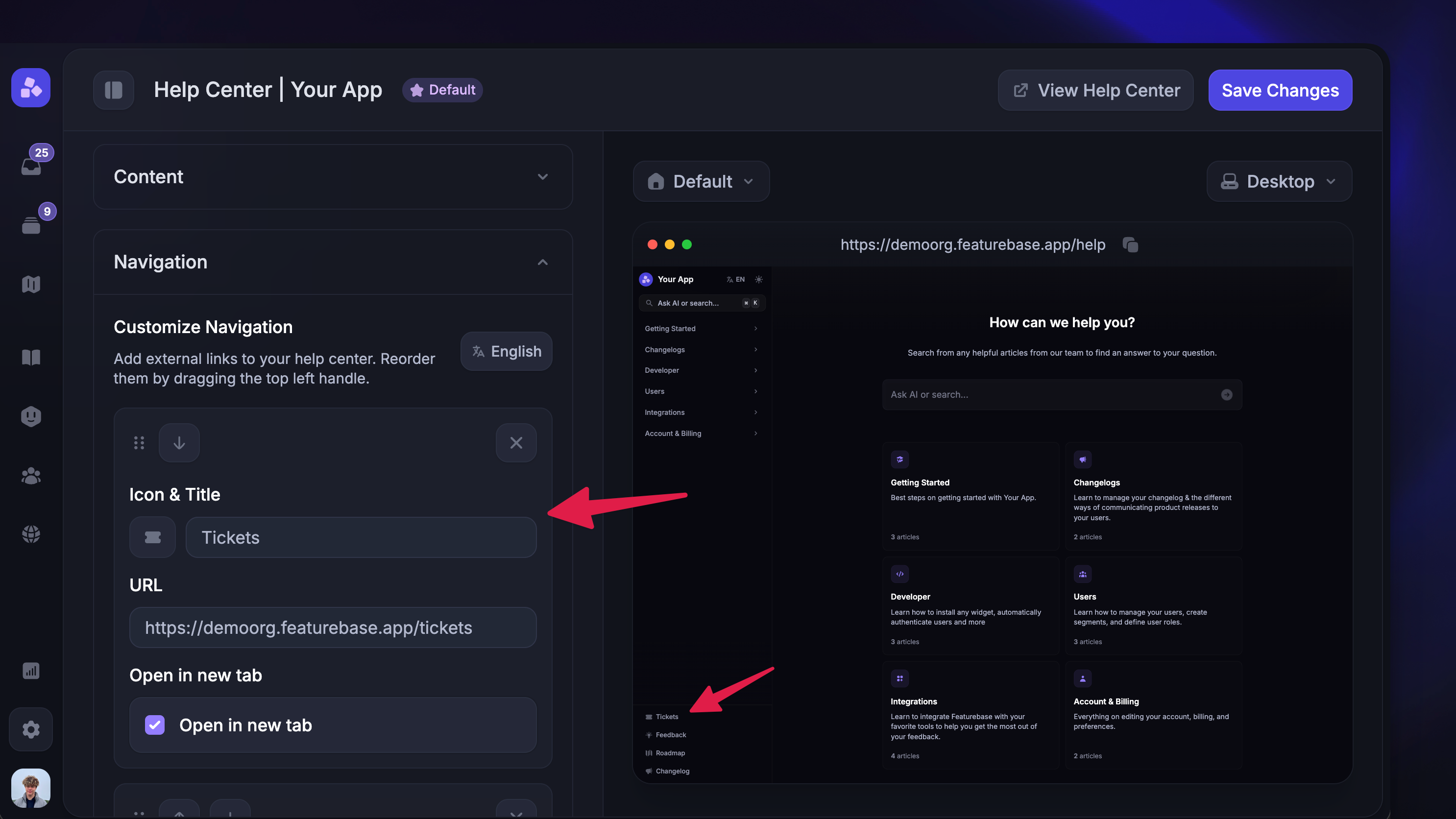This screenshot has height=819, width=1456.
Task: Open the analytics chart sidebar icon
Action: [x=31, y=671]
